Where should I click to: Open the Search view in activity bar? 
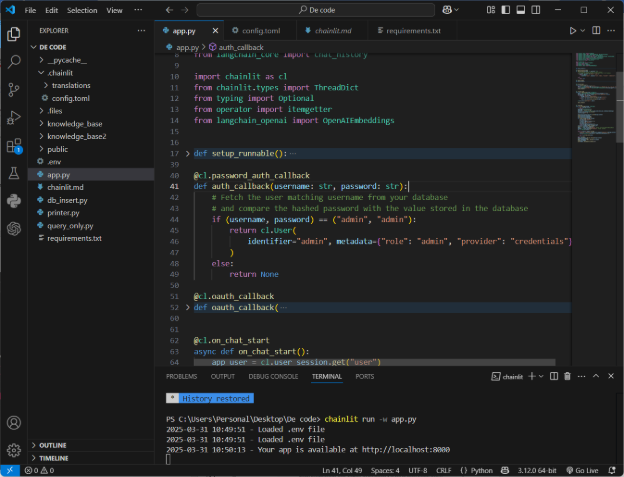pos(14,61)
